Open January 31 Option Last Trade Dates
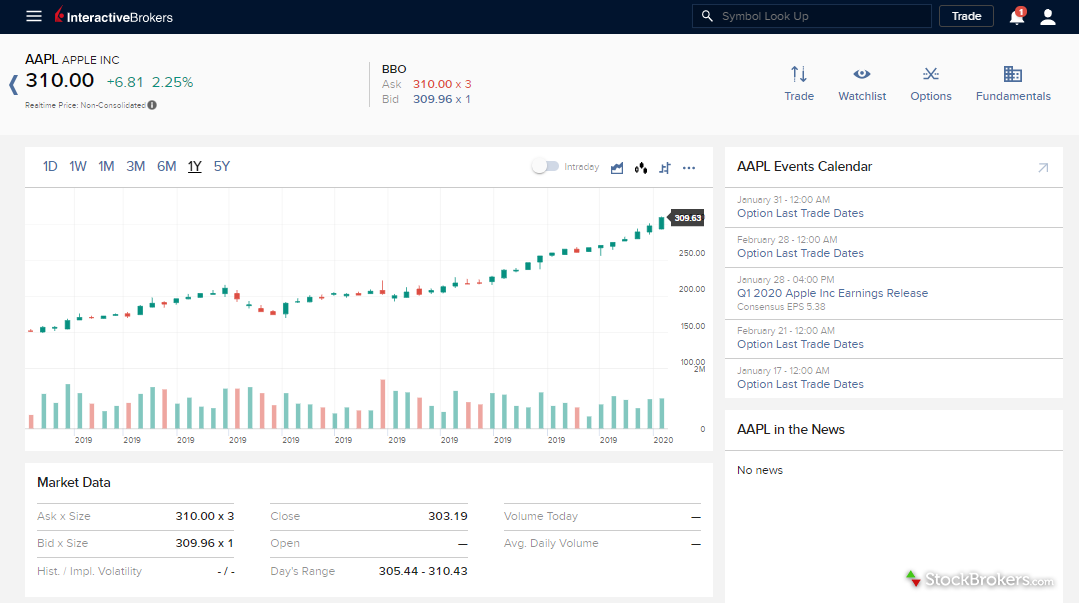This screenshot has height=603, width=1079. click(800, 213)
